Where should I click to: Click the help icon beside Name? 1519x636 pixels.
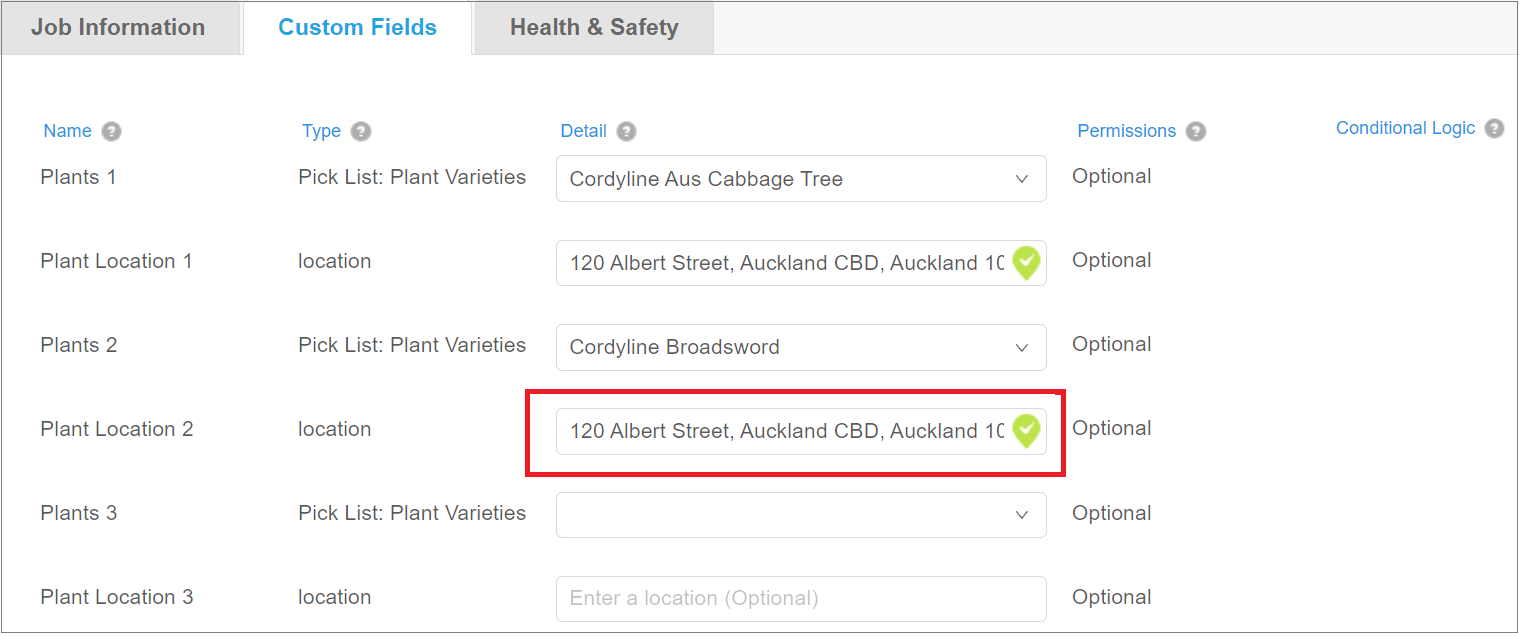111,130
